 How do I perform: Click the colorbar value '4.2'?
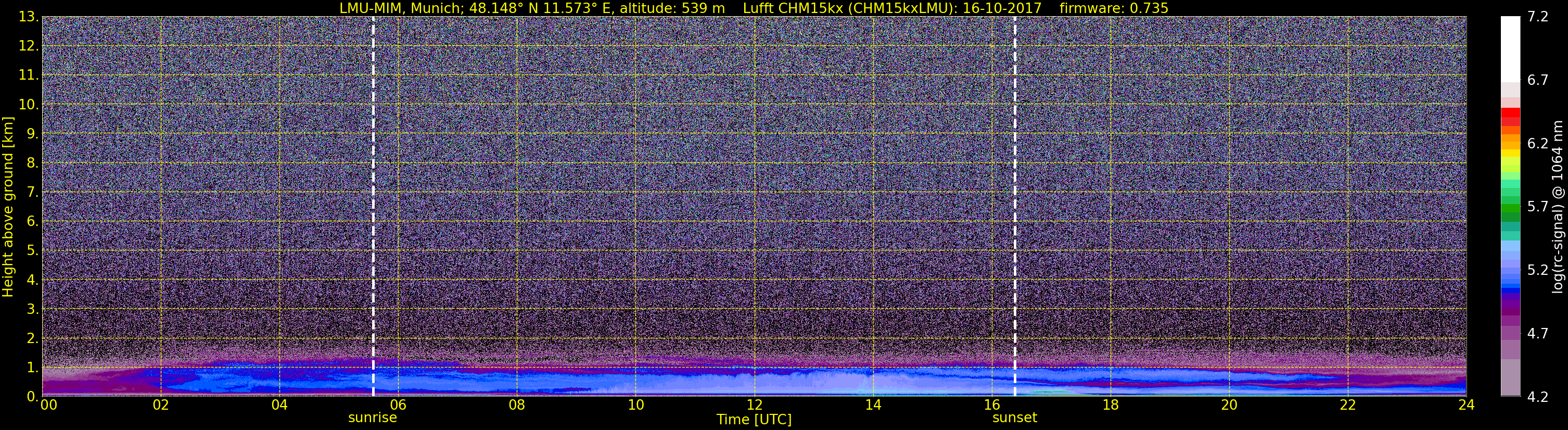(x=1538, y=397)
